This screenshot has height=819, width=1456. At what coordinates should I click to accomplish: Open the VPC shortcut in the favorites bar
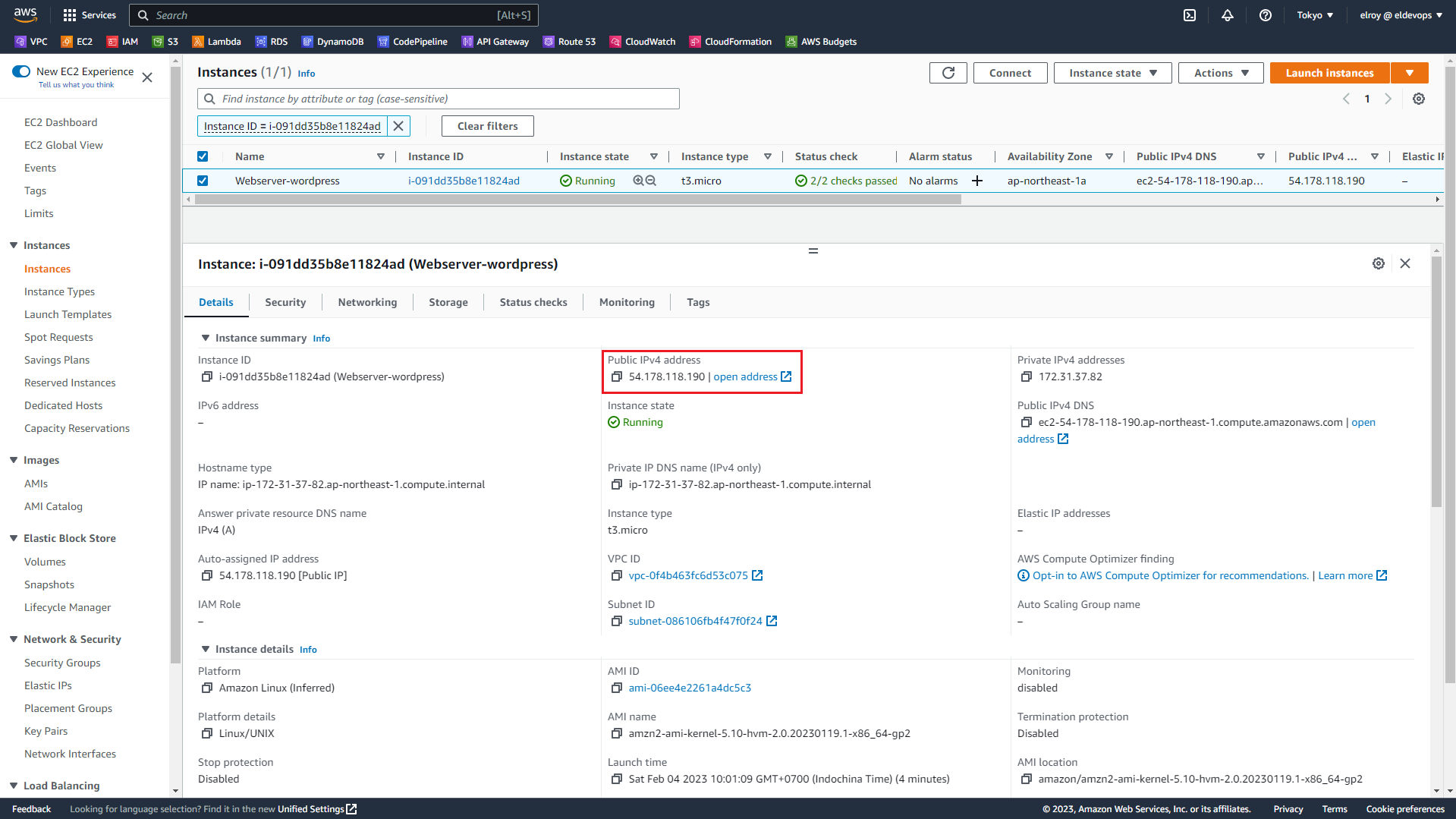pos(31,42)
